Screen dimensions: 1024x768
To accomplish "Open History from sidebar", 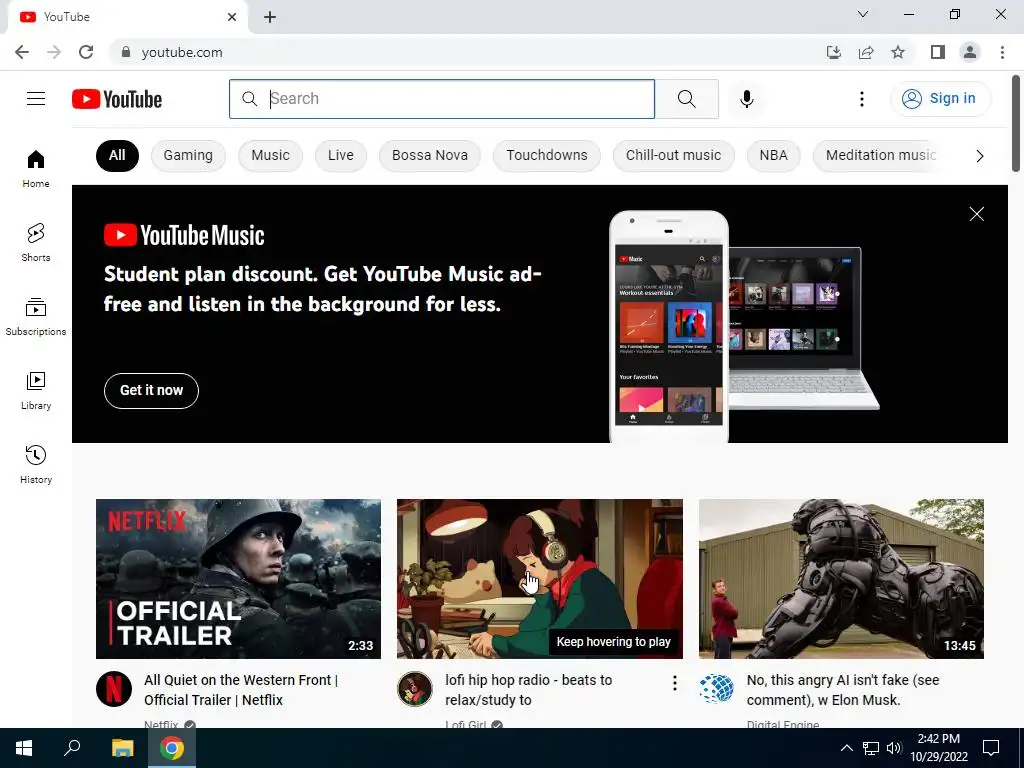I will coord(36,464).
